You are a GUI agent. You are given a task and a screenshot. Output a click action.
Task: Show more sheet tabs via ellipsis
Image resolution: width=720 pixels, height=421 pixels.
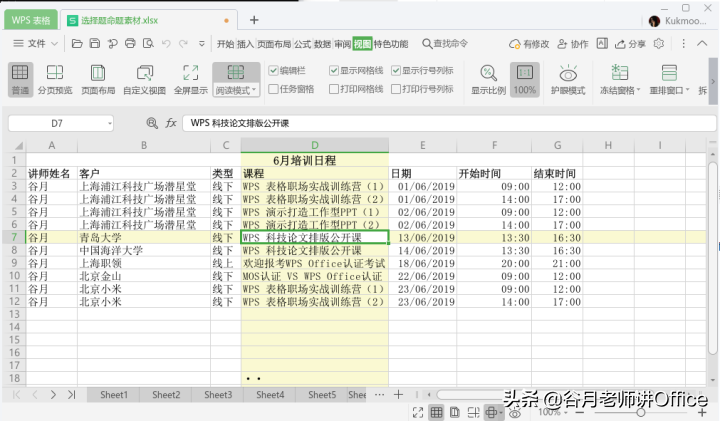click(x=379, y=394)
